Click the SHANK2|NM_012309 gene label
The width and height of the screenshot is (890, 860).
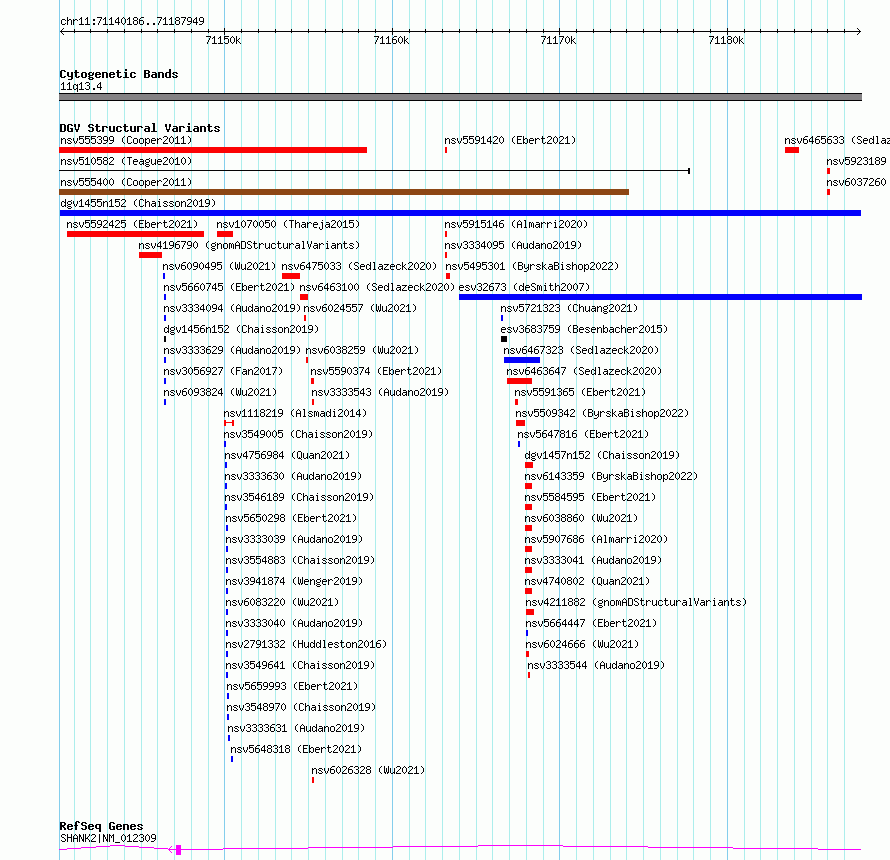tap(108, 838)
